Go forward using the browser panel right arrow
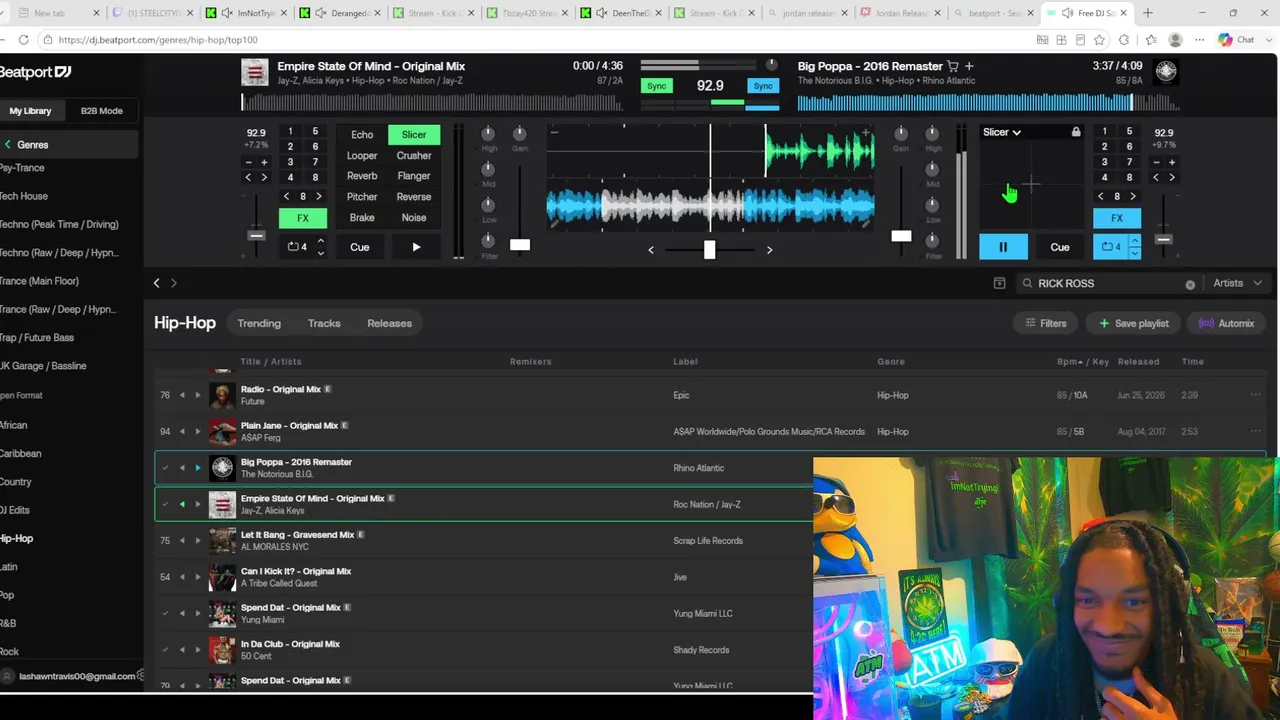 [x=173, y=283]
